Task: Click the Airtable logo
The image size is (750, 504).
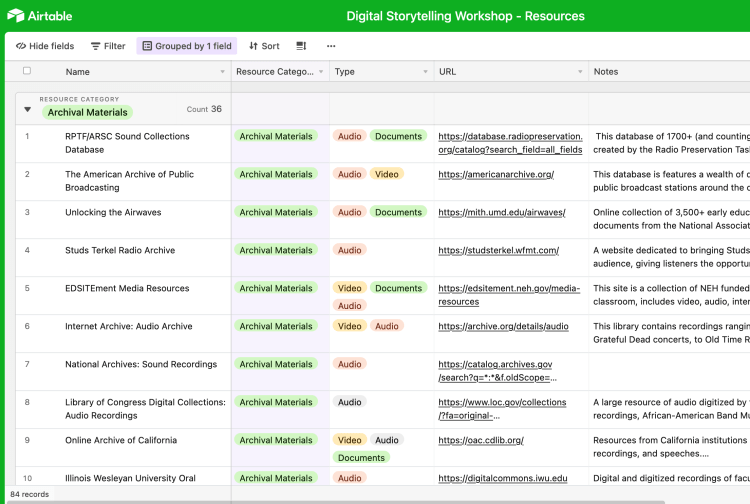Action: coord(39,16)
